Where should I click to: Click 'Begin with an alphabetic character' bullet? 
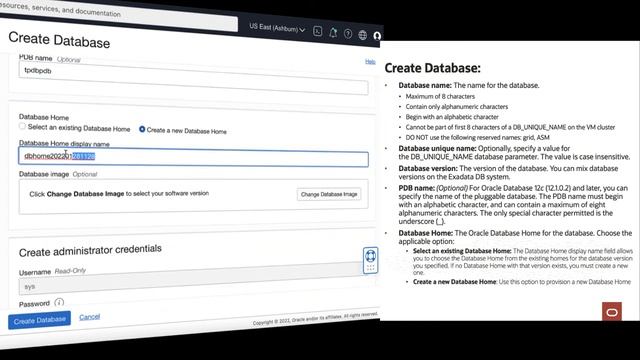[x=452, y=117]
